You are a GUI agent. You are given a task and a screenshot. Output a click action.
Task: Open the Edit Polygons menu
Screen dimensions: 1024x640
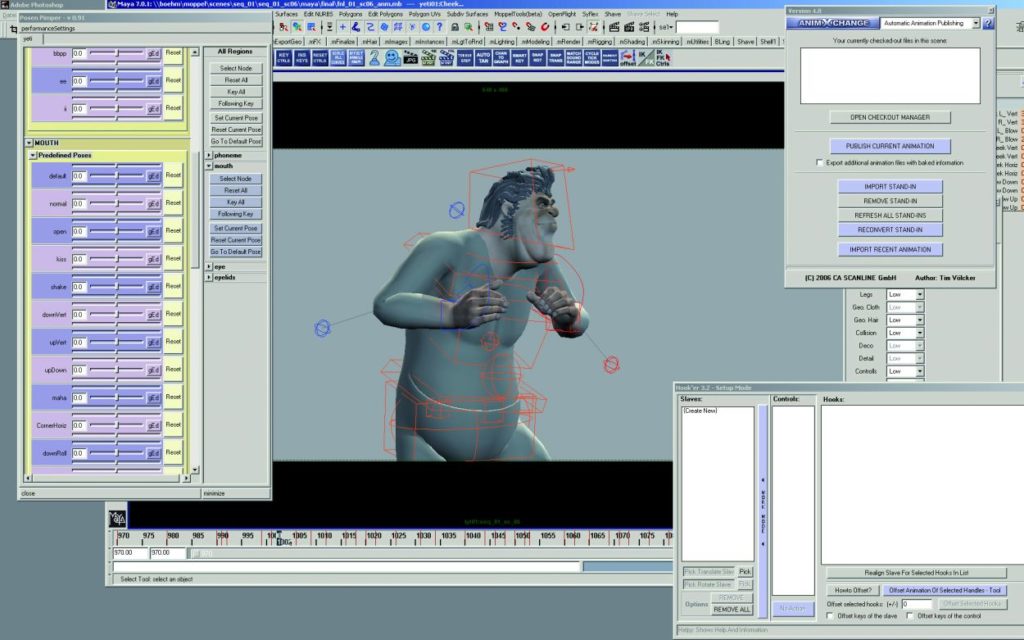[385, 14]
